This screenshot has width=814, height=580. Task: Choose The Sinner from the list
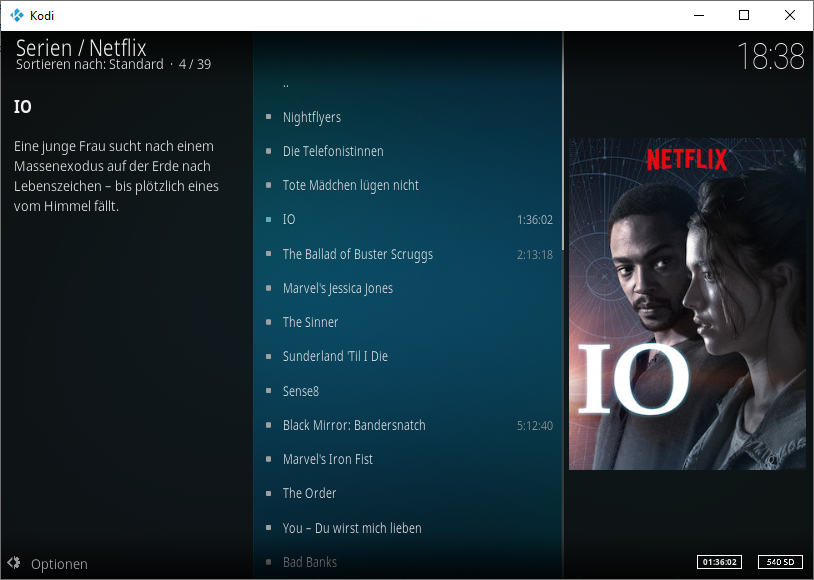(x=408, y=322)
